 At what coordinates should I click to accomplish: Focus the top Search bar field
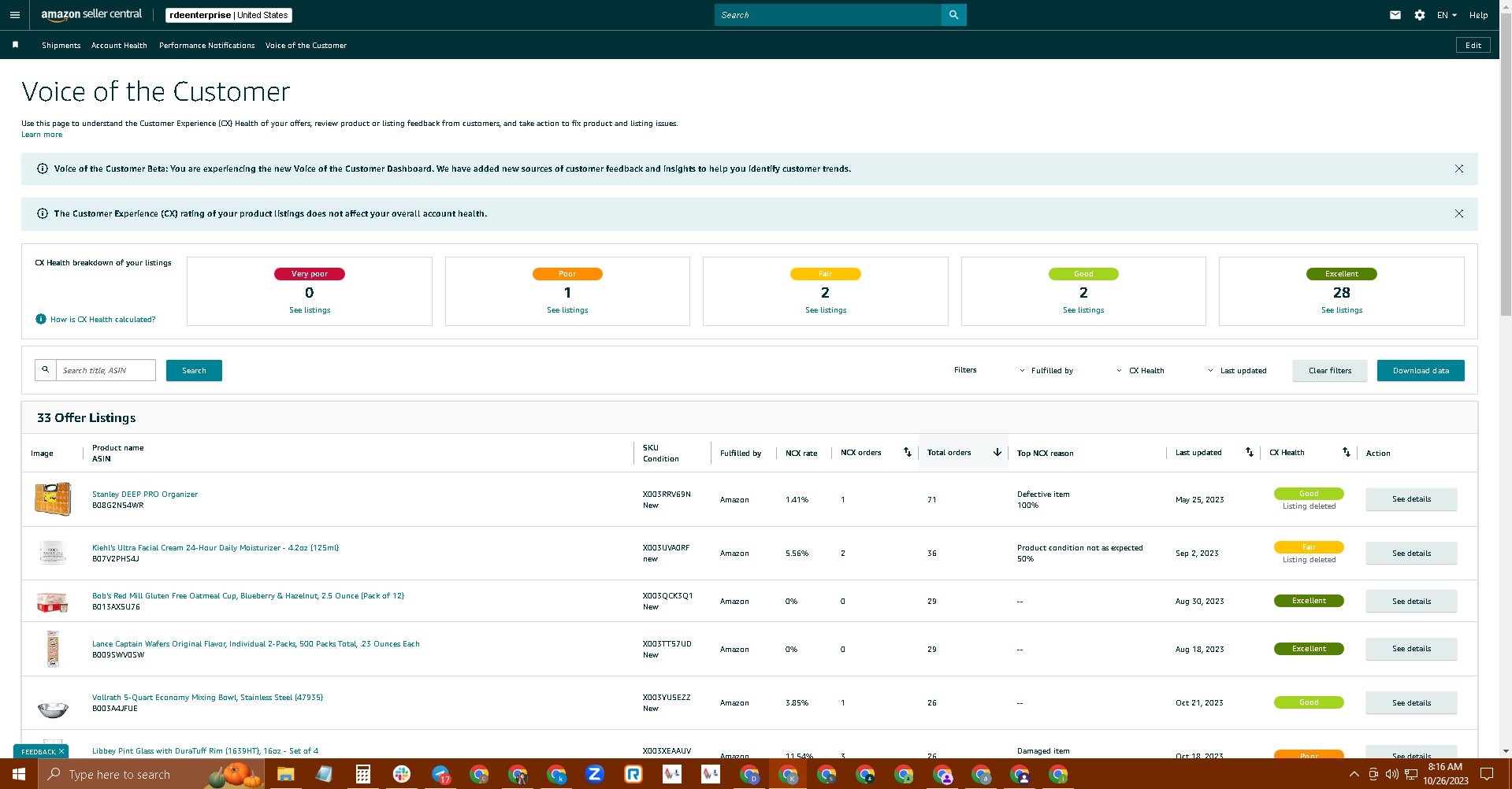pyautogui.click(x=827, y=15)
